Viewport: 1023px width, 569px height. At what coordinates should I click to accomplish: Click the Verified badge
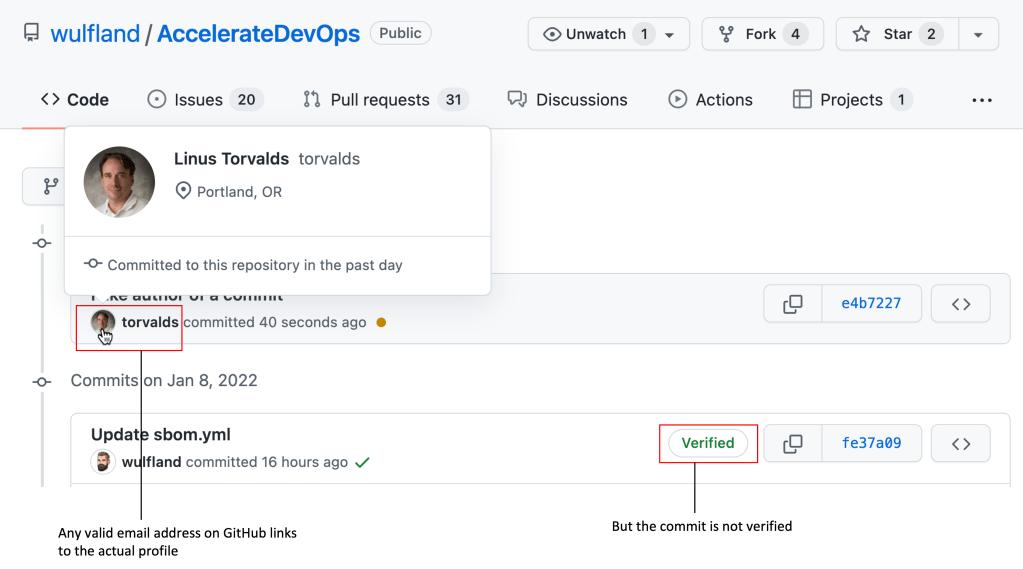[x=708, y=443]
